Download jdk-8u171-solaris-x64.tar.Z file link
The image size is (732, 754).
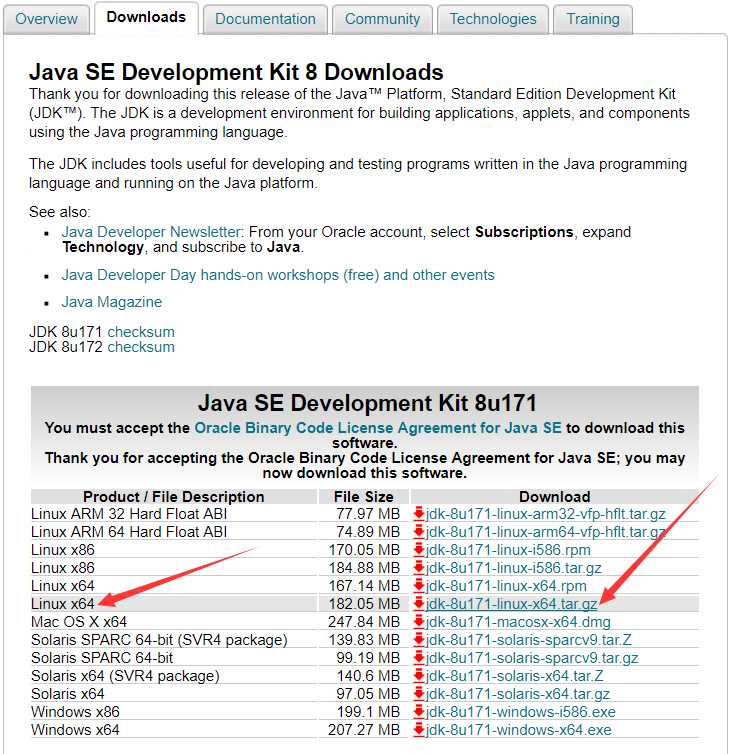tap(515, 676)
